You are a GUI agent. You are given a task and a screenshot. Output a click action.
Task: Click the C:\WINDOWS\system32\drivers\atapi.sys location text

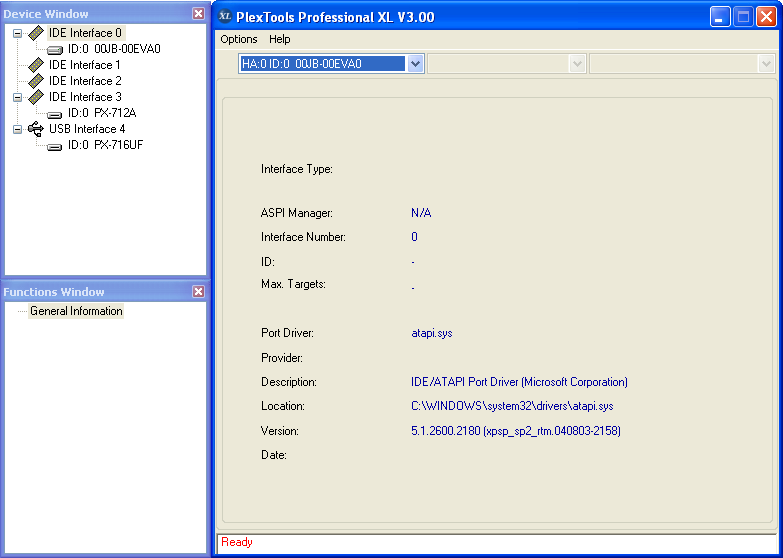click(512, 406)
